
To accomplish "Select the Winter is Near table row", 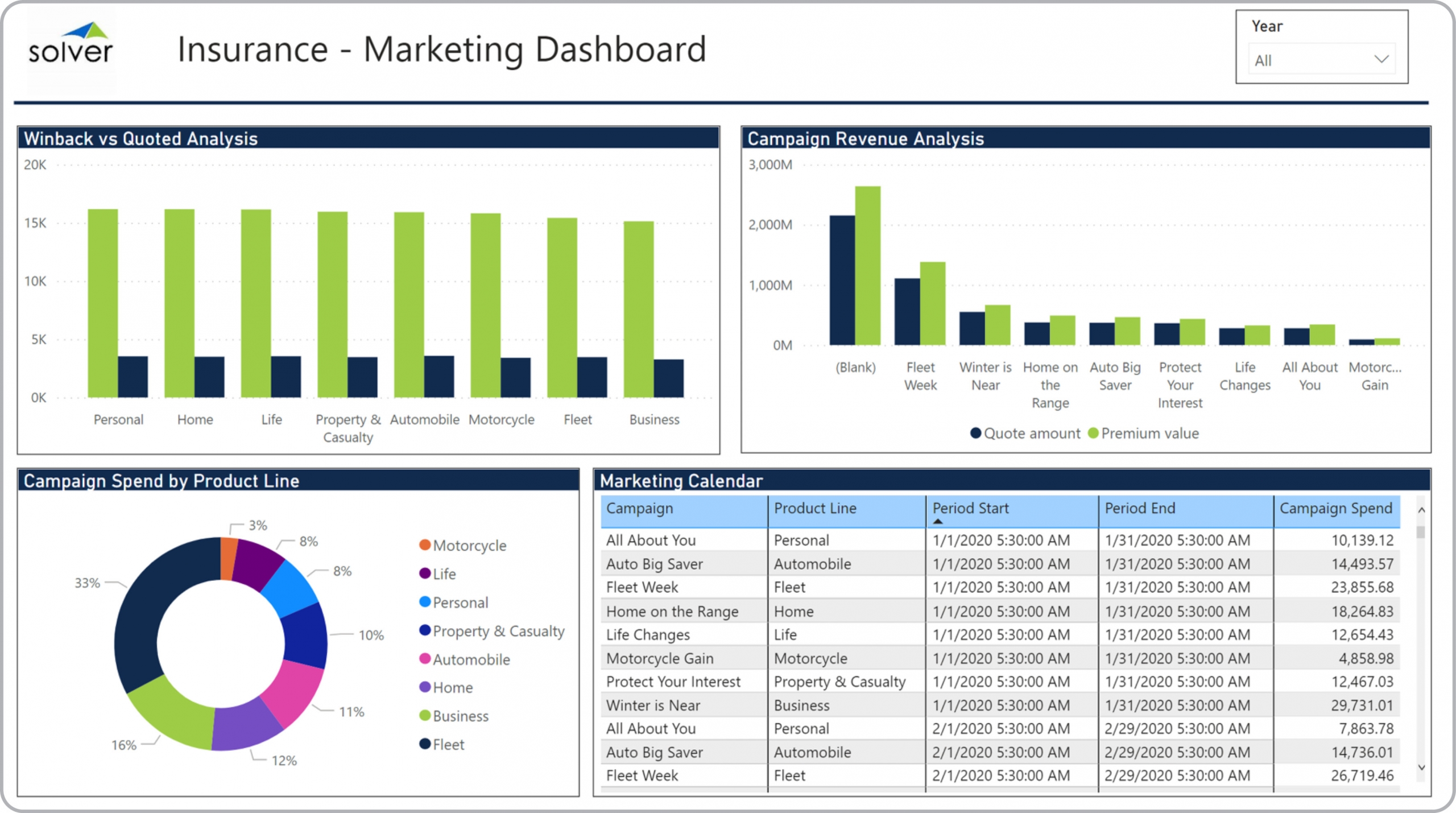I will 653,705.
